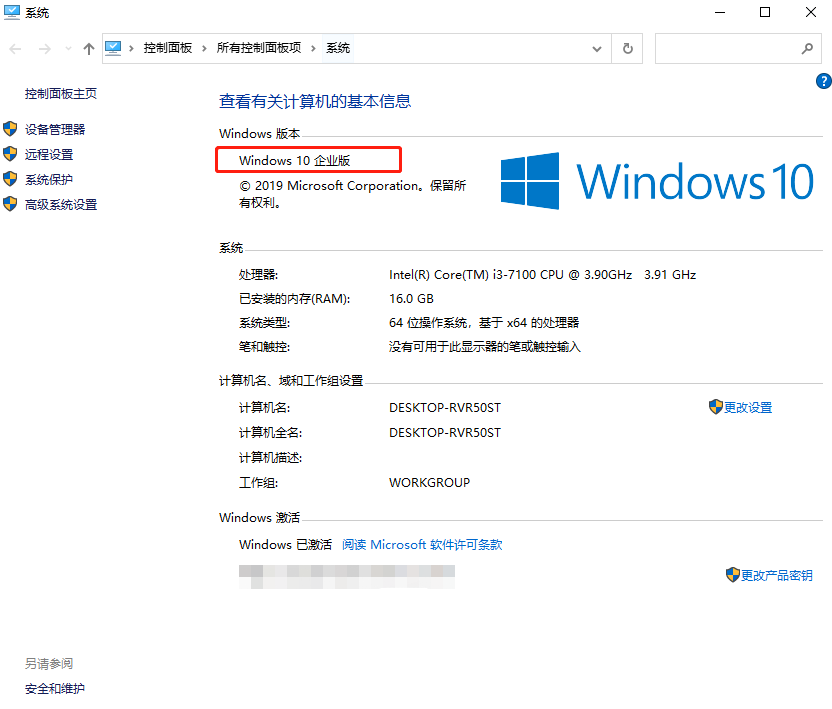Open 系统保护 from sidebar

click(49, 179)
